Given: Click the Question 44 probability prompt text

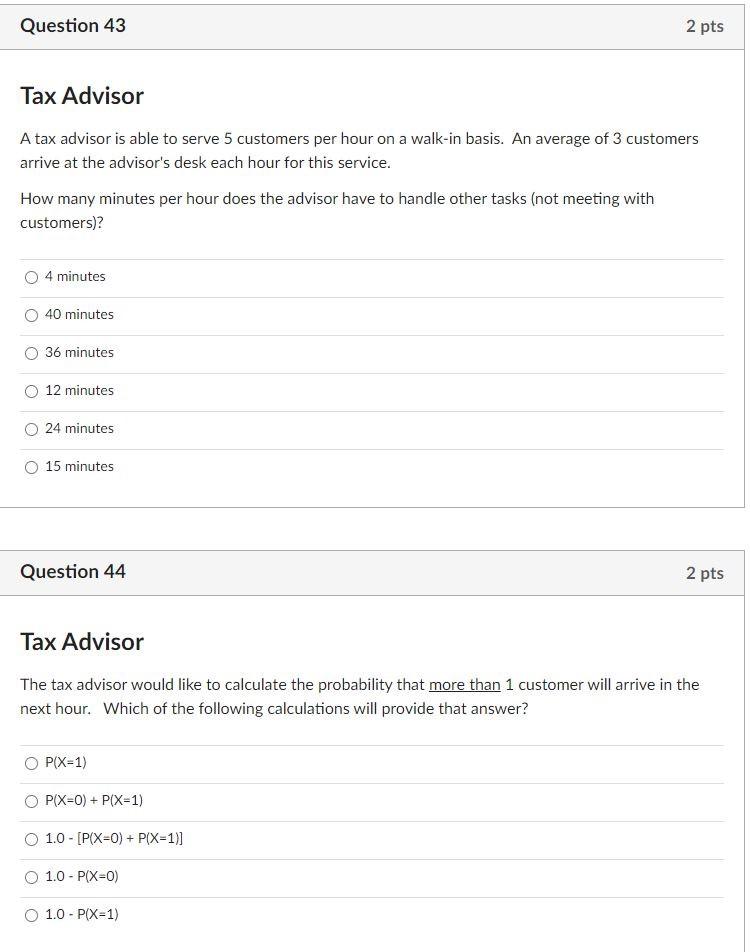Looking at the screenshot, I should coord(360,696).
